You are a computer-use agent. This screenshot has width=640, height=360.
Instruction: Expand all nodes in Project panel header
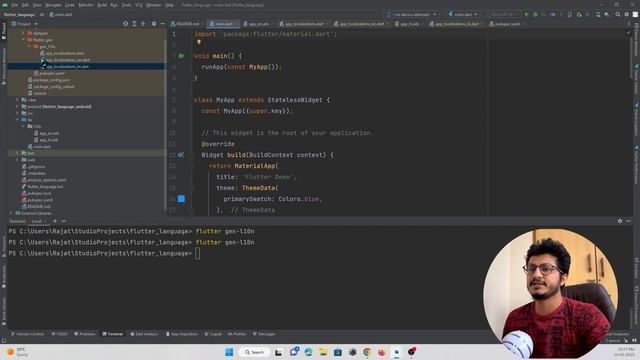point(134,24)
